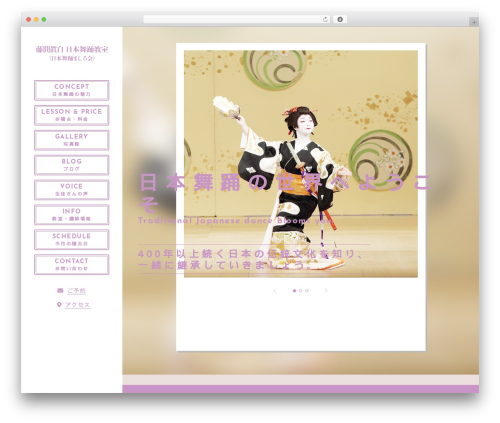Click the tagline Traditional Japanese dance blooms you
The image size is (500, 423).
[x=236, y=221]
